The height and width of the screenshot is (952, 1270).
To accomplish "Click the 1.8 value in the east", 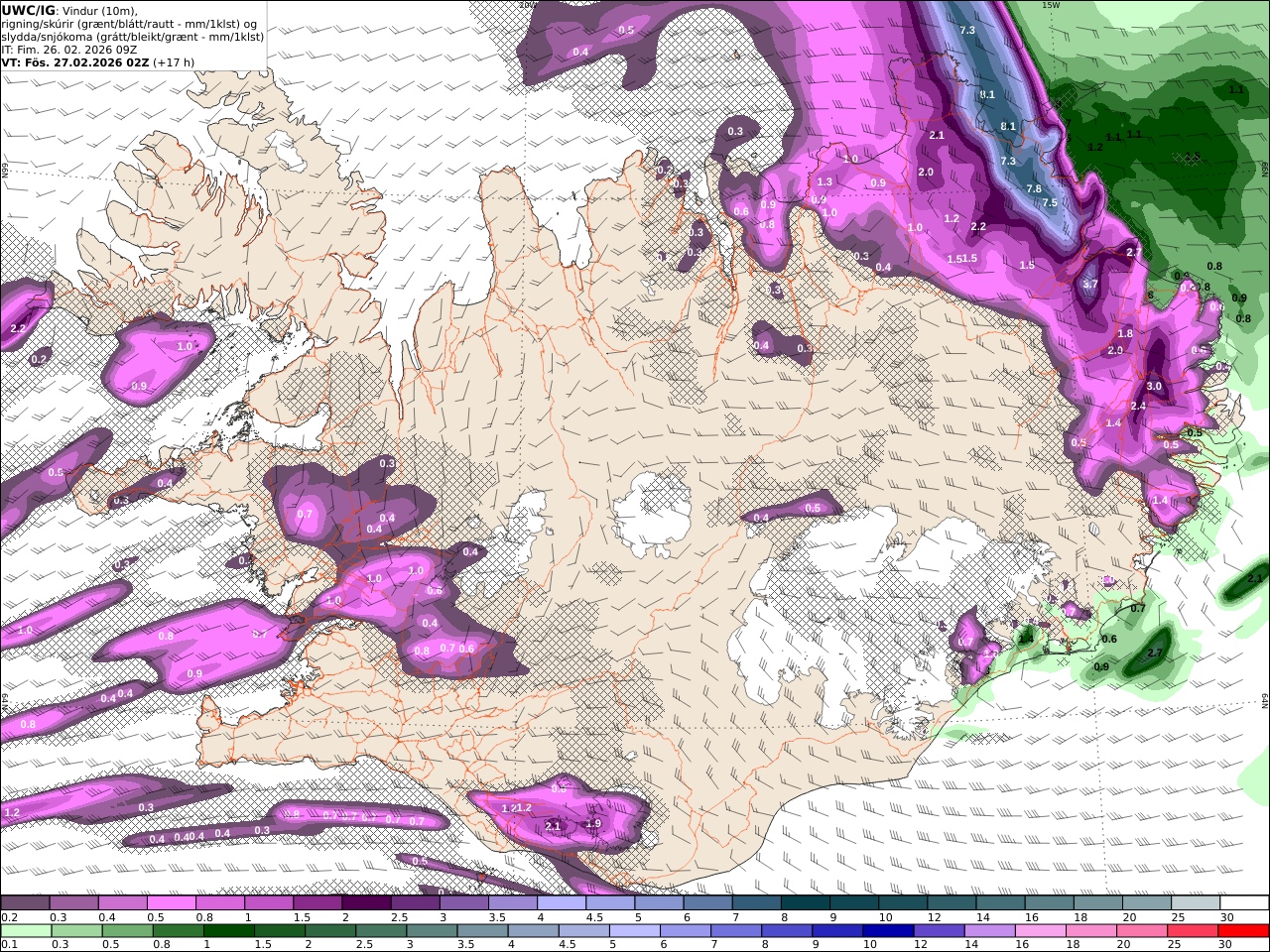I will pos(1125,333).
